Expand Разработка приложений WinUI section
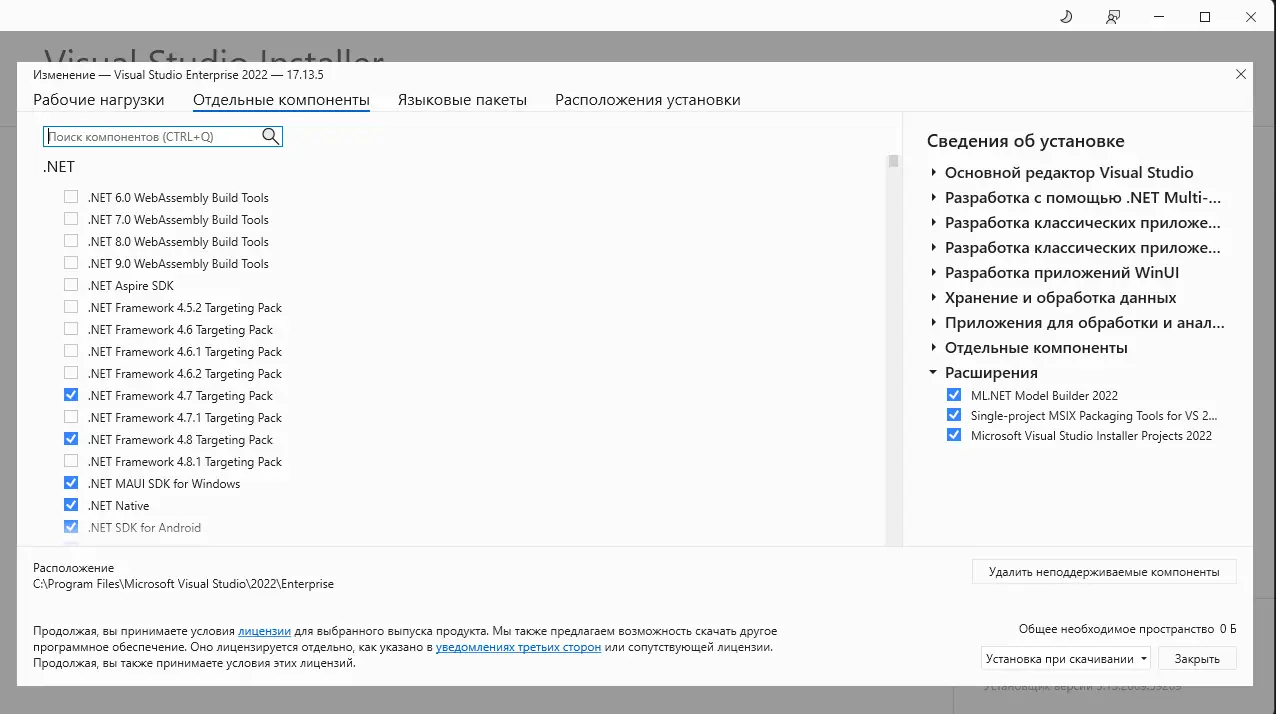 [933, 272]
